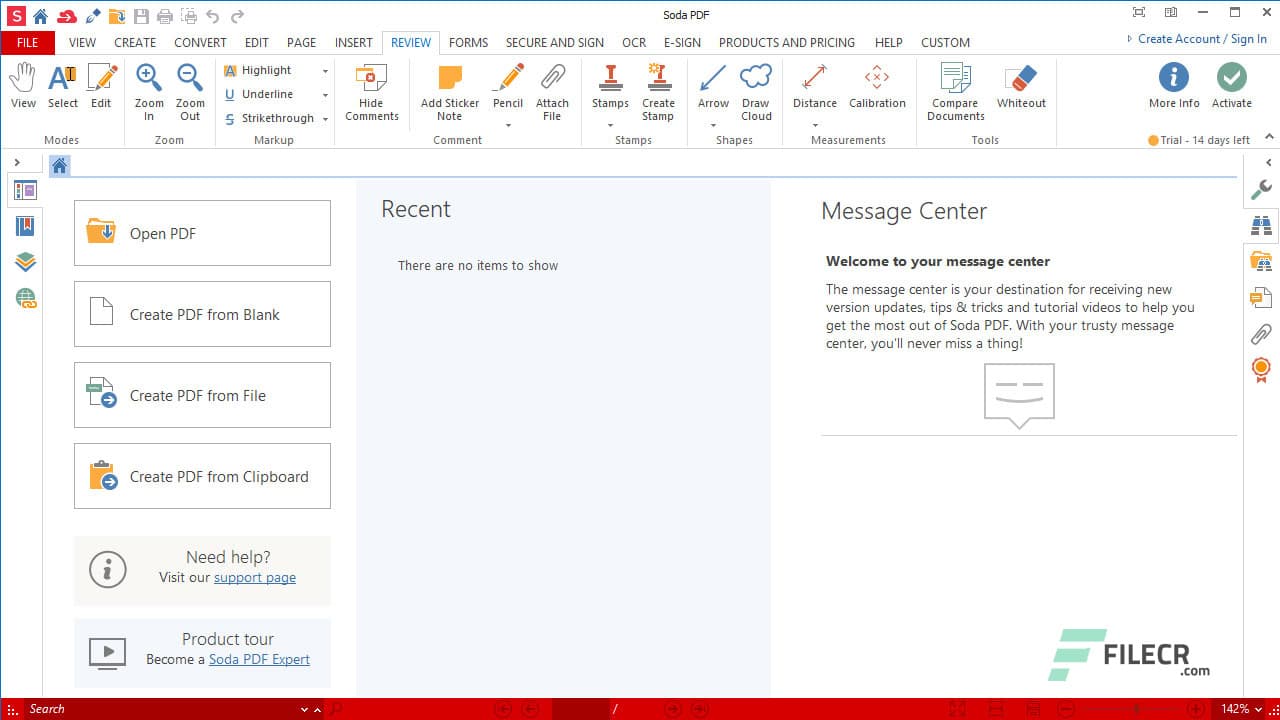This screenshot has height=720, width=1280.
Task: Select the Draw Cloud shape tool
Action: click(756, 90)
